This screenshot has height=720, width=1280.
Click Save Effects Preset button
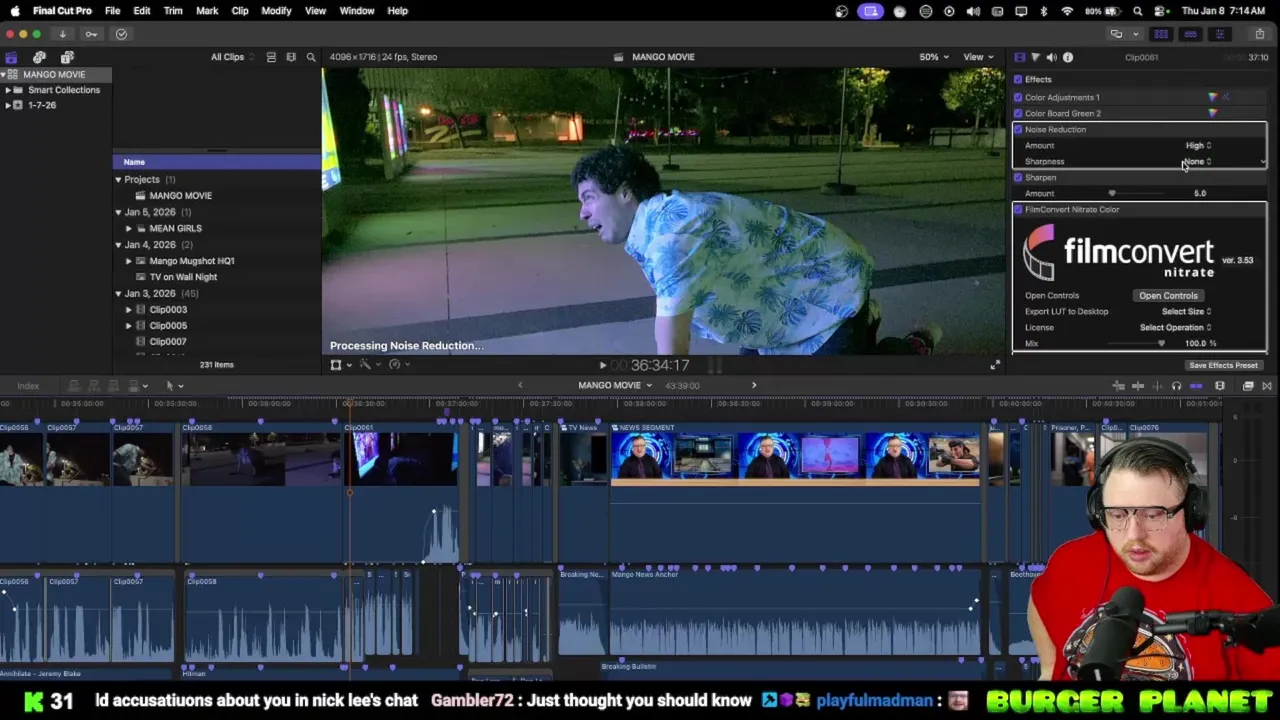[1223, 365]
